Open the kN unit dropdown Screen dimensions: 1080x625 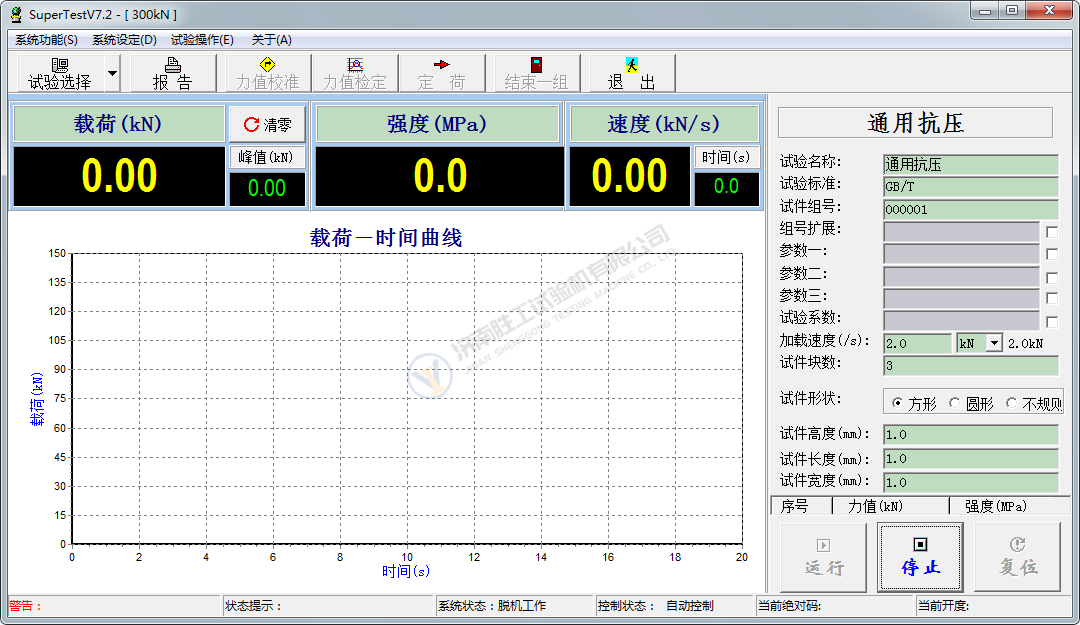point(993,343)
